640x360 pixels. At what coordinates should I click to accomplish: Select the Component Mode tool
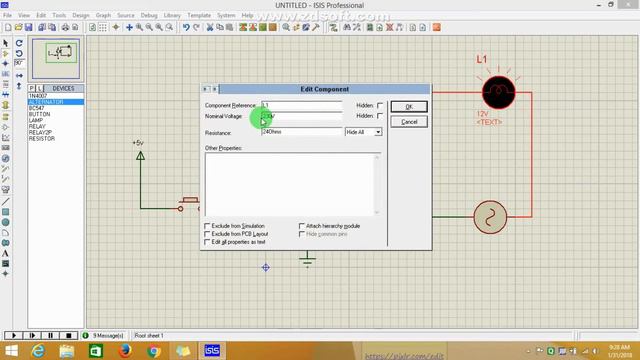point(5,53)
